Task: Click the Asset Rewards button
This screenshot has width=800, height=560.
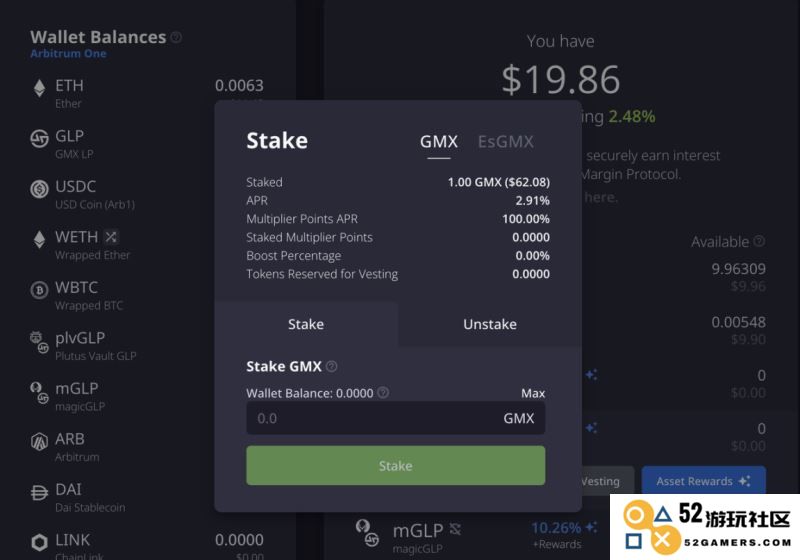Action: (704, 480)
